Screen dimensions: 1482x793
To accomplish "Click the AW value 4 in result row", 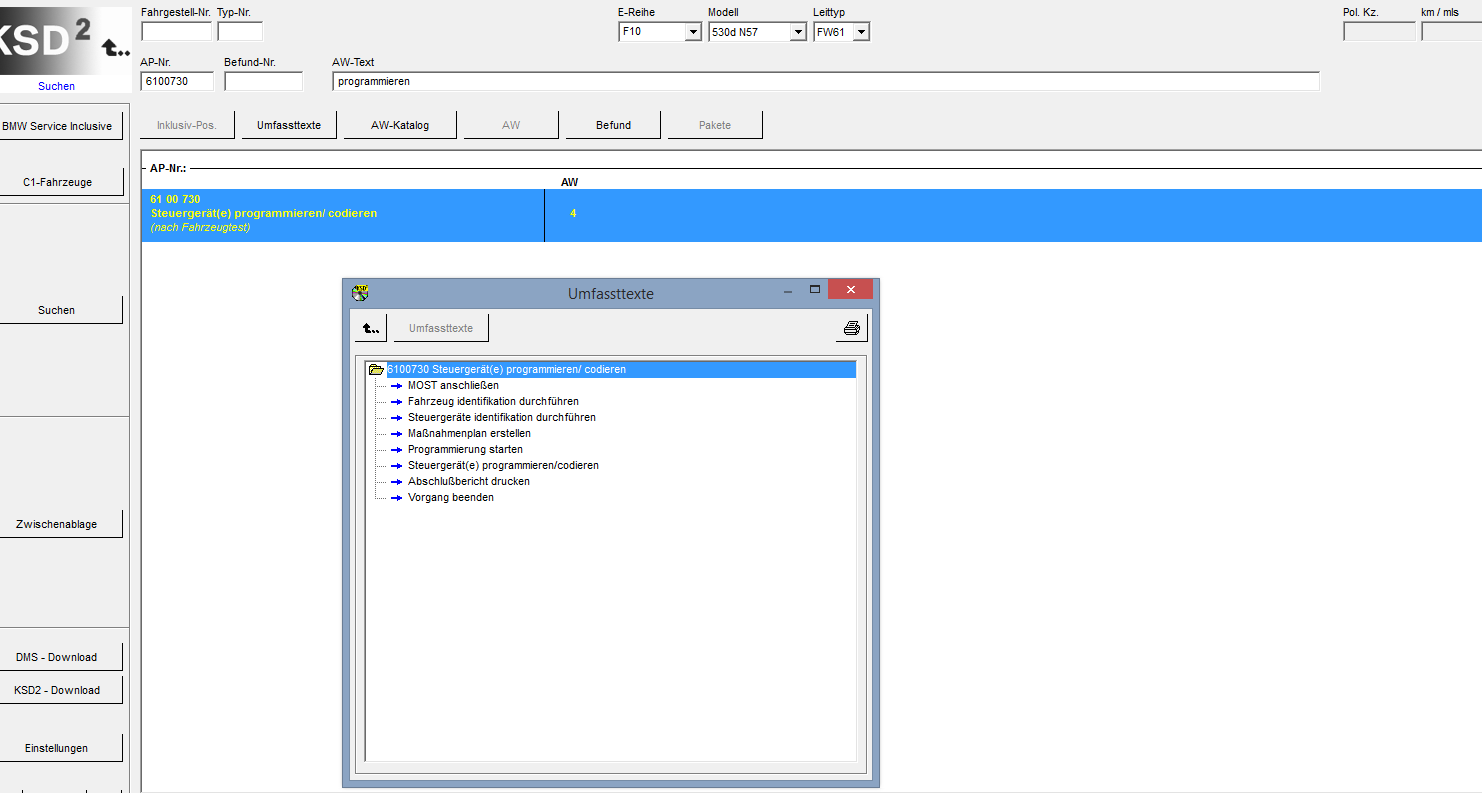I will 573,213.
